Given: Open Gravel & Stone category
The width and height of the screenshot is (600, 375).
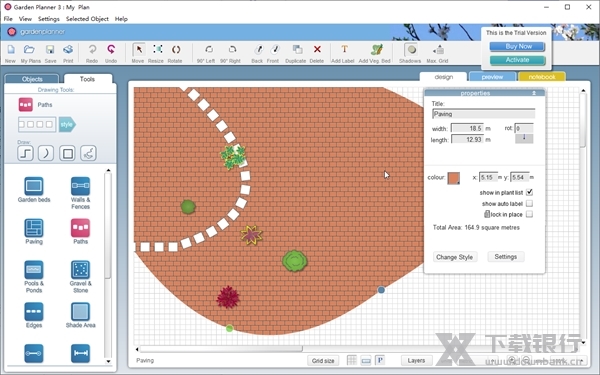Looking at the screenshot, I should click(80, 270).
